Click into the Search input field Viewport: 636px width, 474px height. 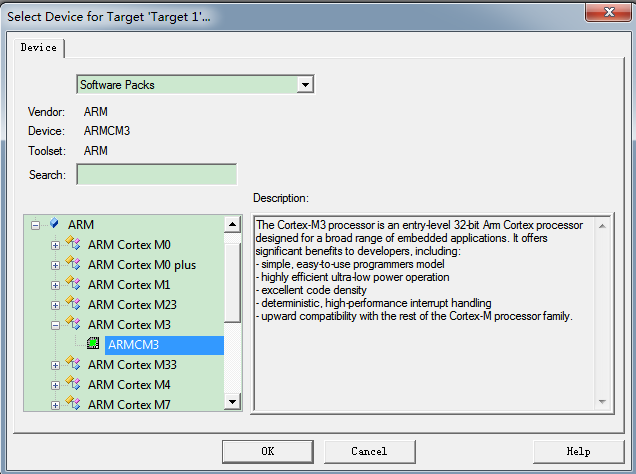(156, 175)
